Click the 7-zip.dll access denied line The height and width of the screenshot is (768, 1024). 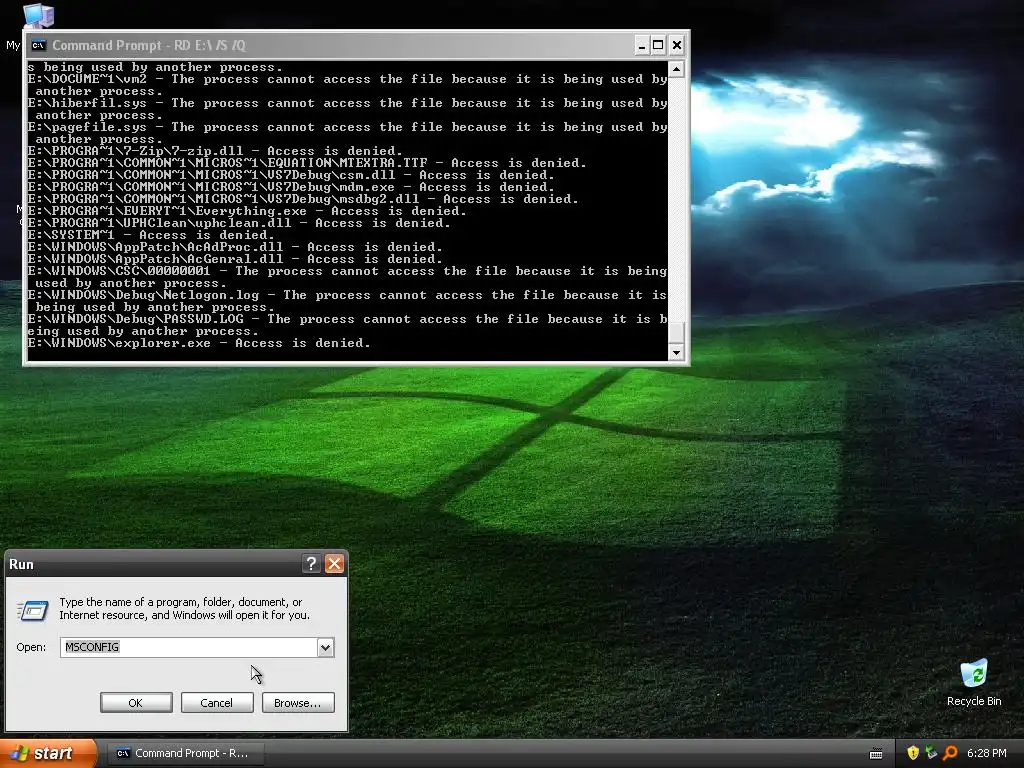tap(215, 151)
